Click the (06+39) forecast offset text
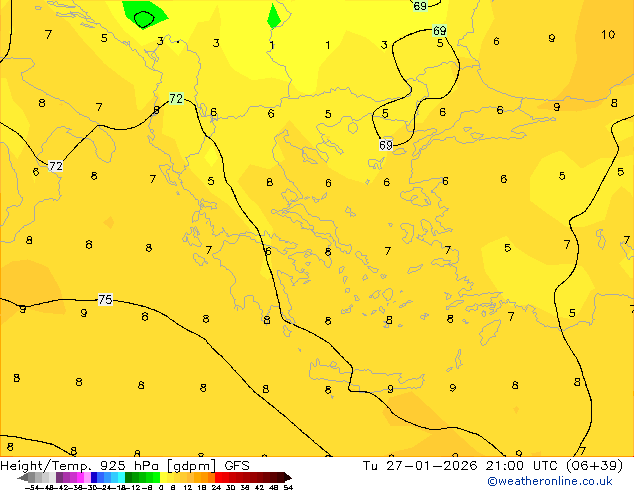 [594, 465]
